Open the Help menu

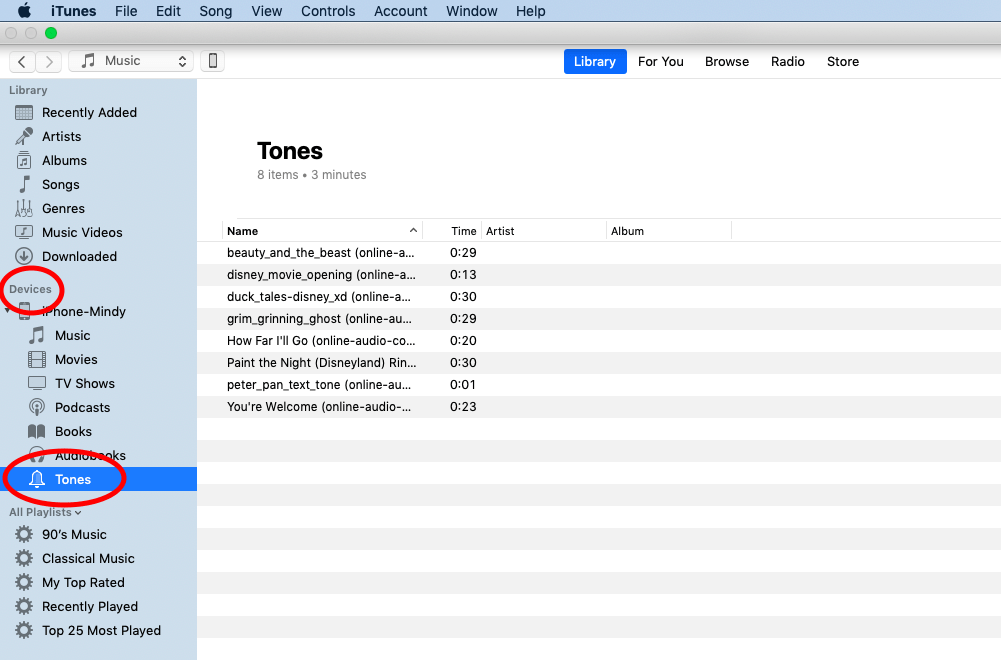tap(531, 11)
